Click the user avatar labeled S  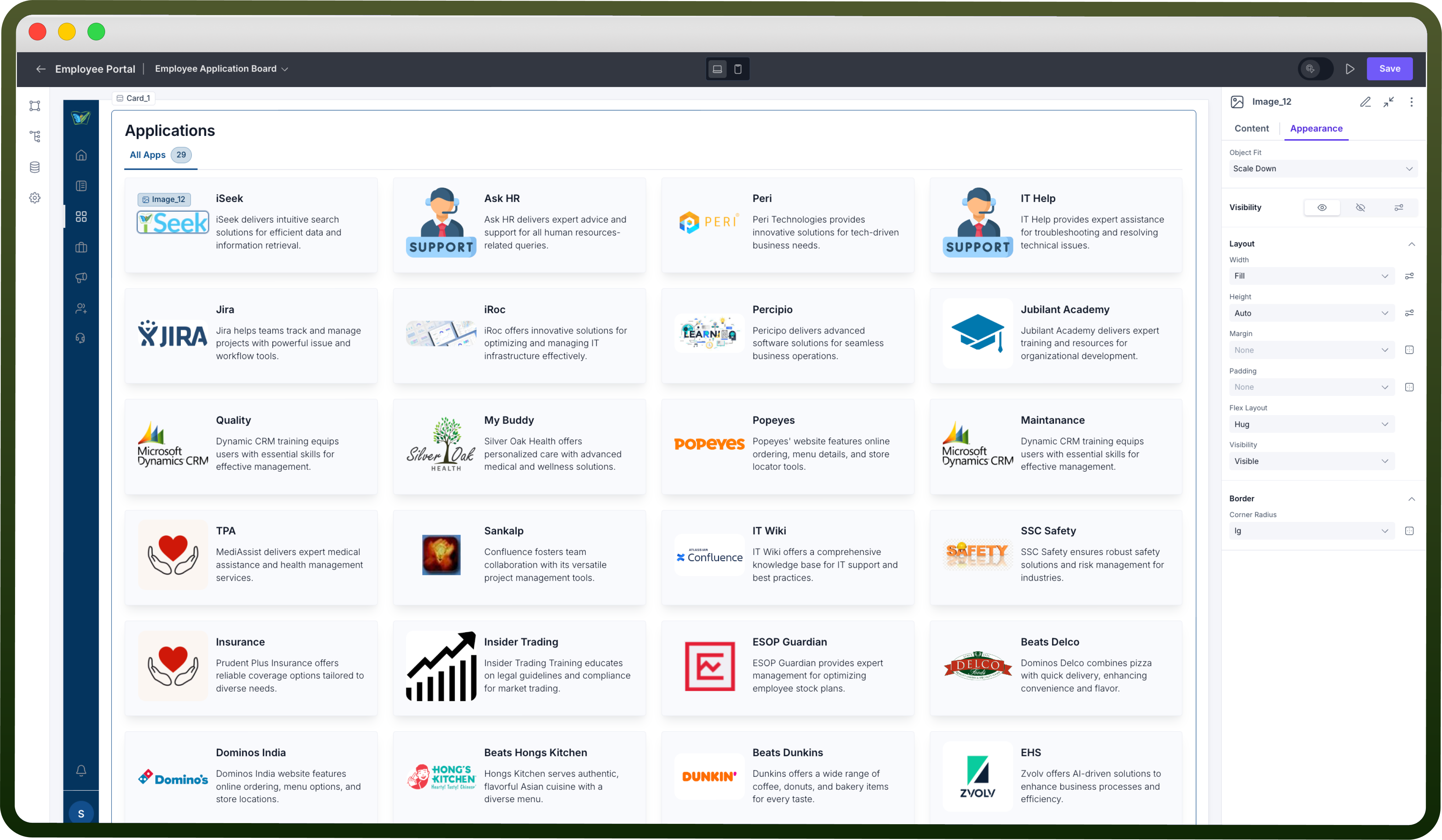(x=81, y=813)
